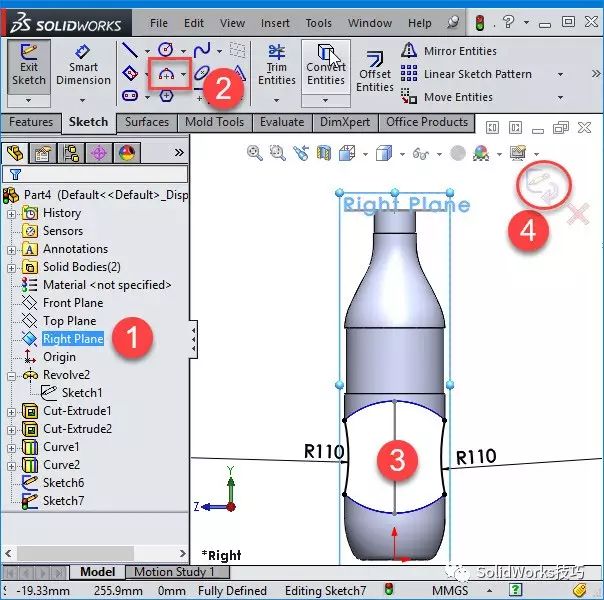Click the Section View icon

point(324,153)
